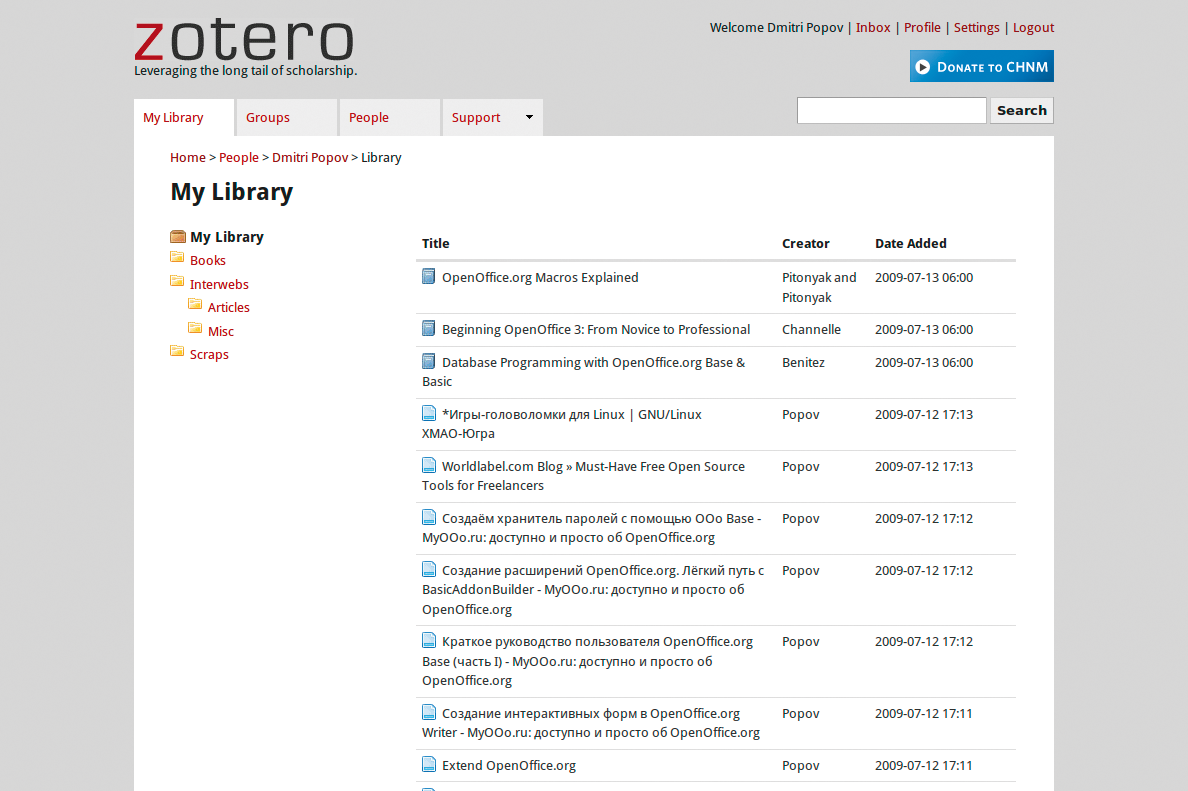Open item Создаём хранитель паролей с помощью OOo Base

[x=592, y=527]
